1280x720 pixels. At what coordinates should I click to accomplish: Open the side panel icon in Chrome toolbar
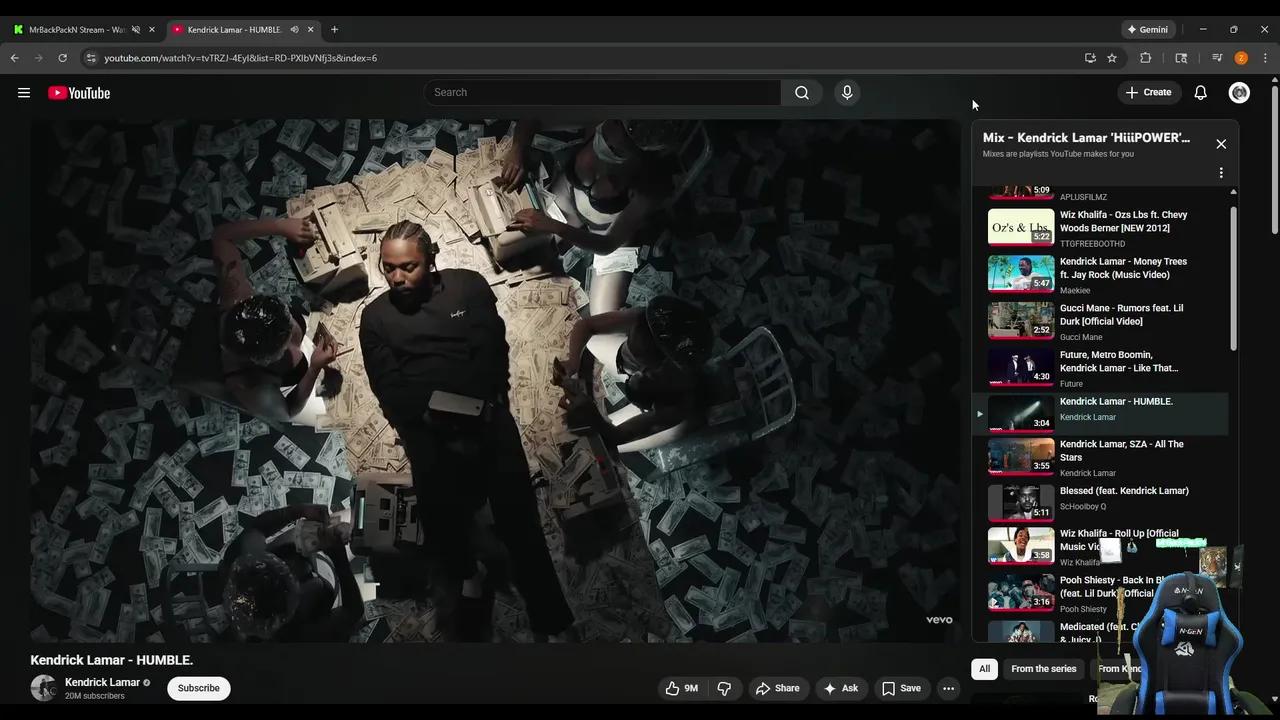coord(1181,58)
